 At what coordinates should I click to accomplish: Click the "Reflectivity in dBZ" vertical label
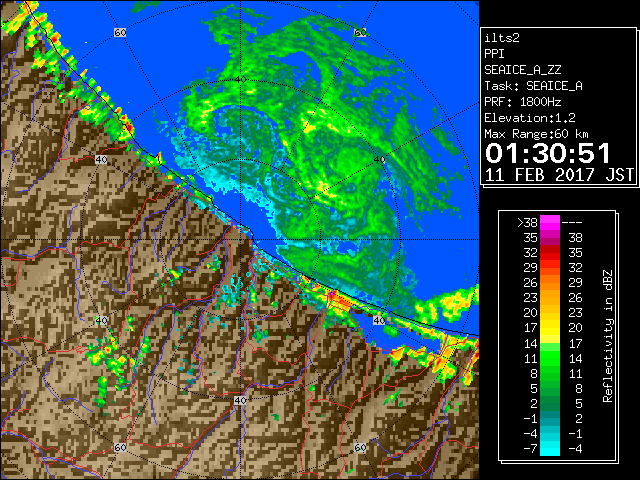tap(608, 336)
